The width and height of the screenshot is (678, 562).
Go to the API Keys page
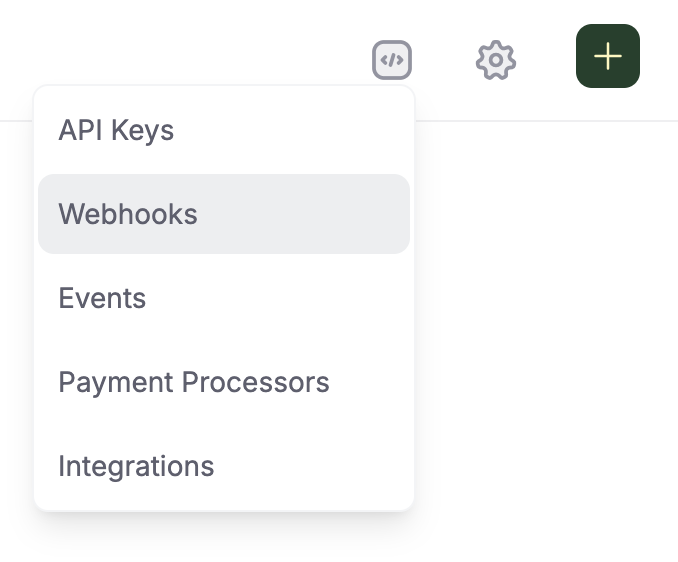[224, 130]
